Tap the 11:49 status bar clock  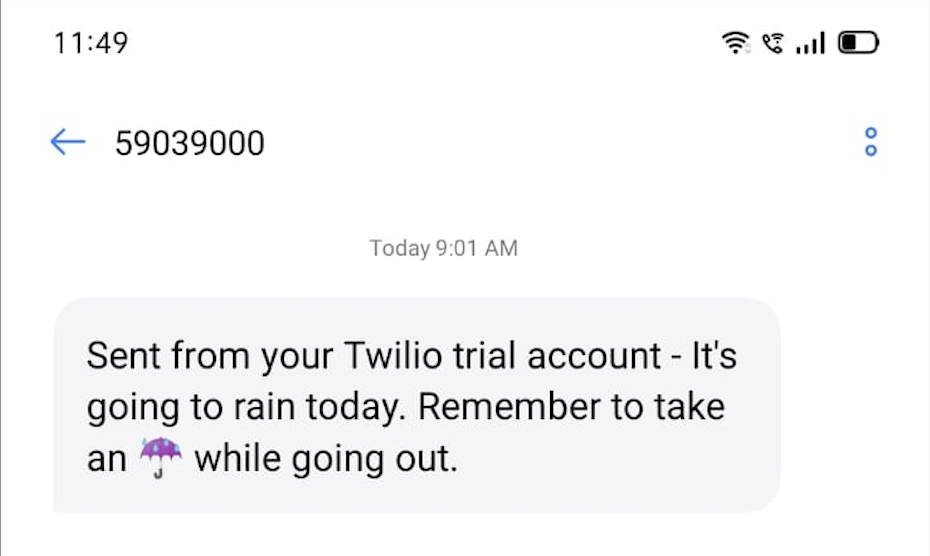tap(90, 43)
